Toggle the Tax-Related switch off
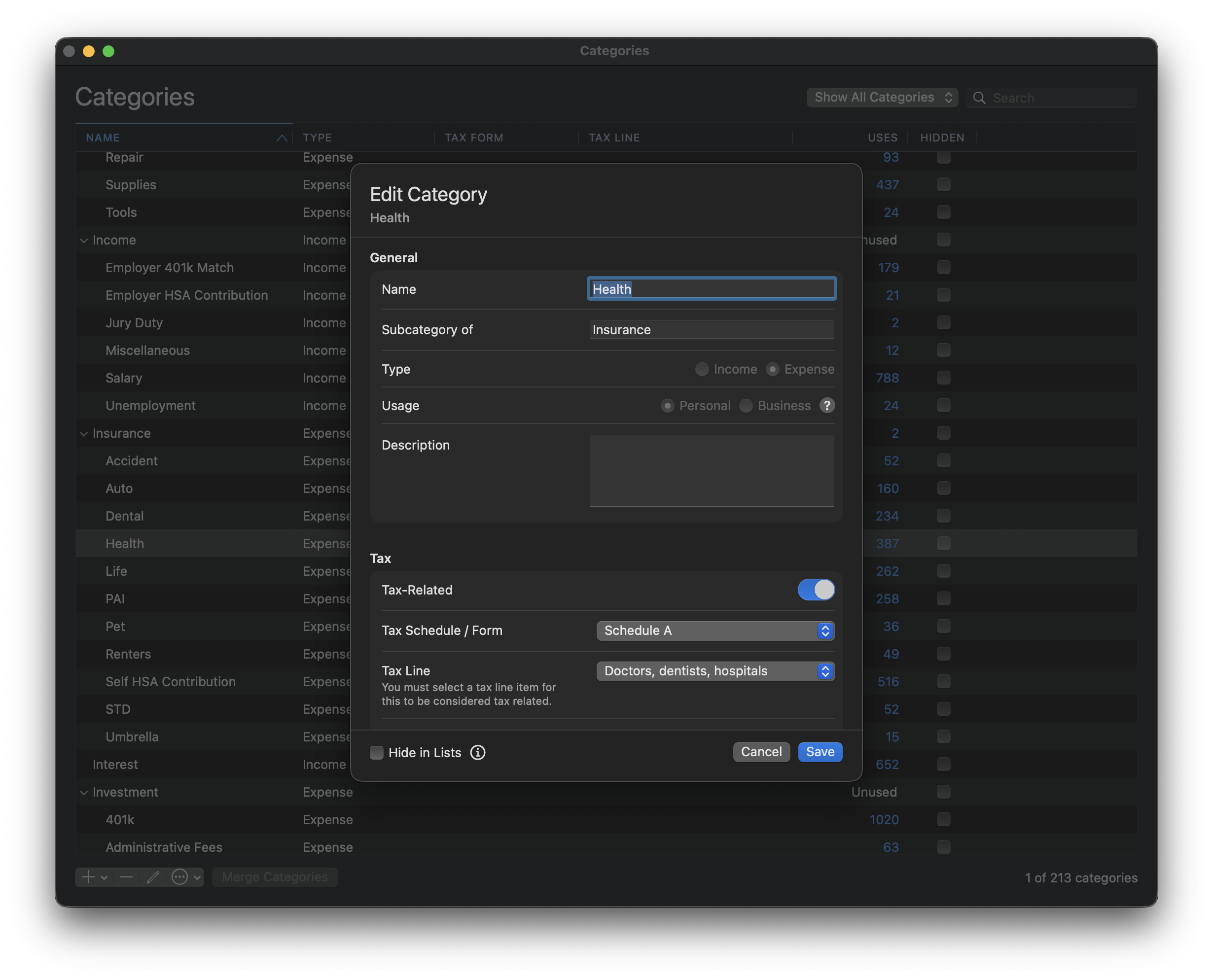Viewport: 1213px width, 980px height. point(816,590)
